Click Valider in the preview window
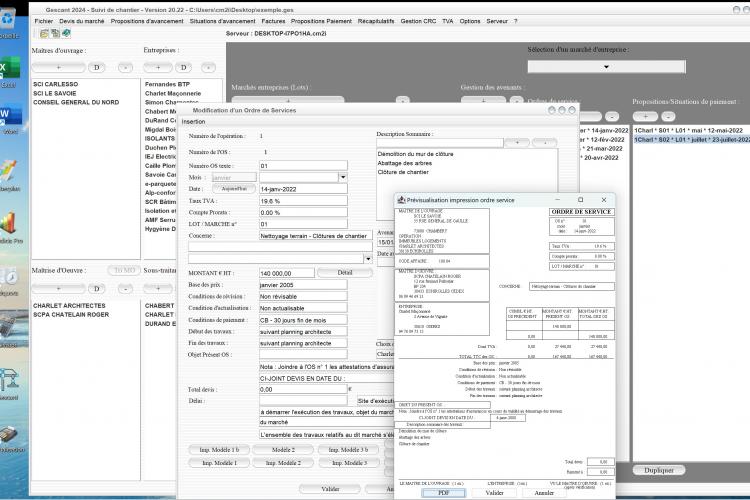Screen dimensions: 750x500 pyautogui.click(x=494, y=492)
